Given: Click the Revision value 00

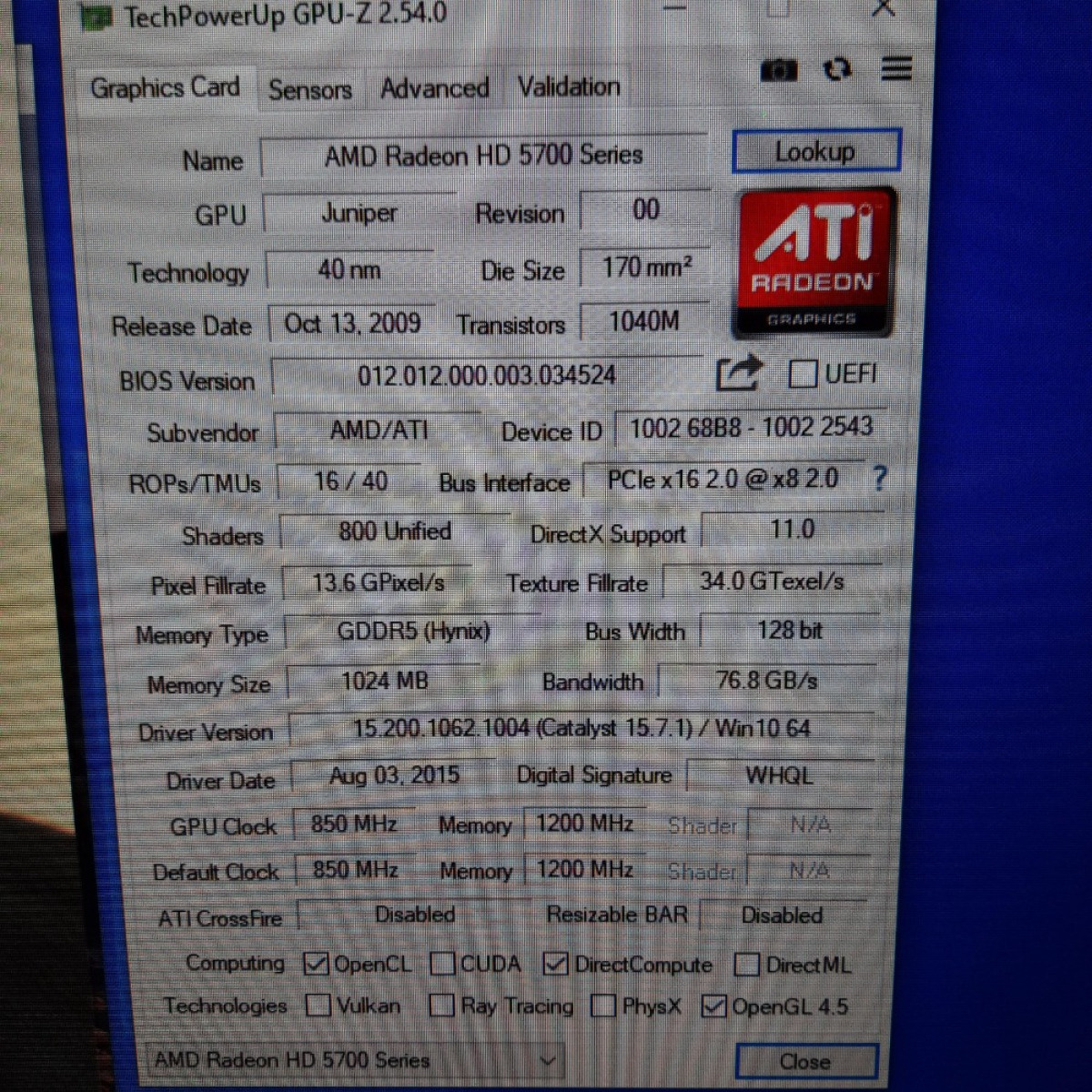Looking at the screenshot, I should 646,210.
